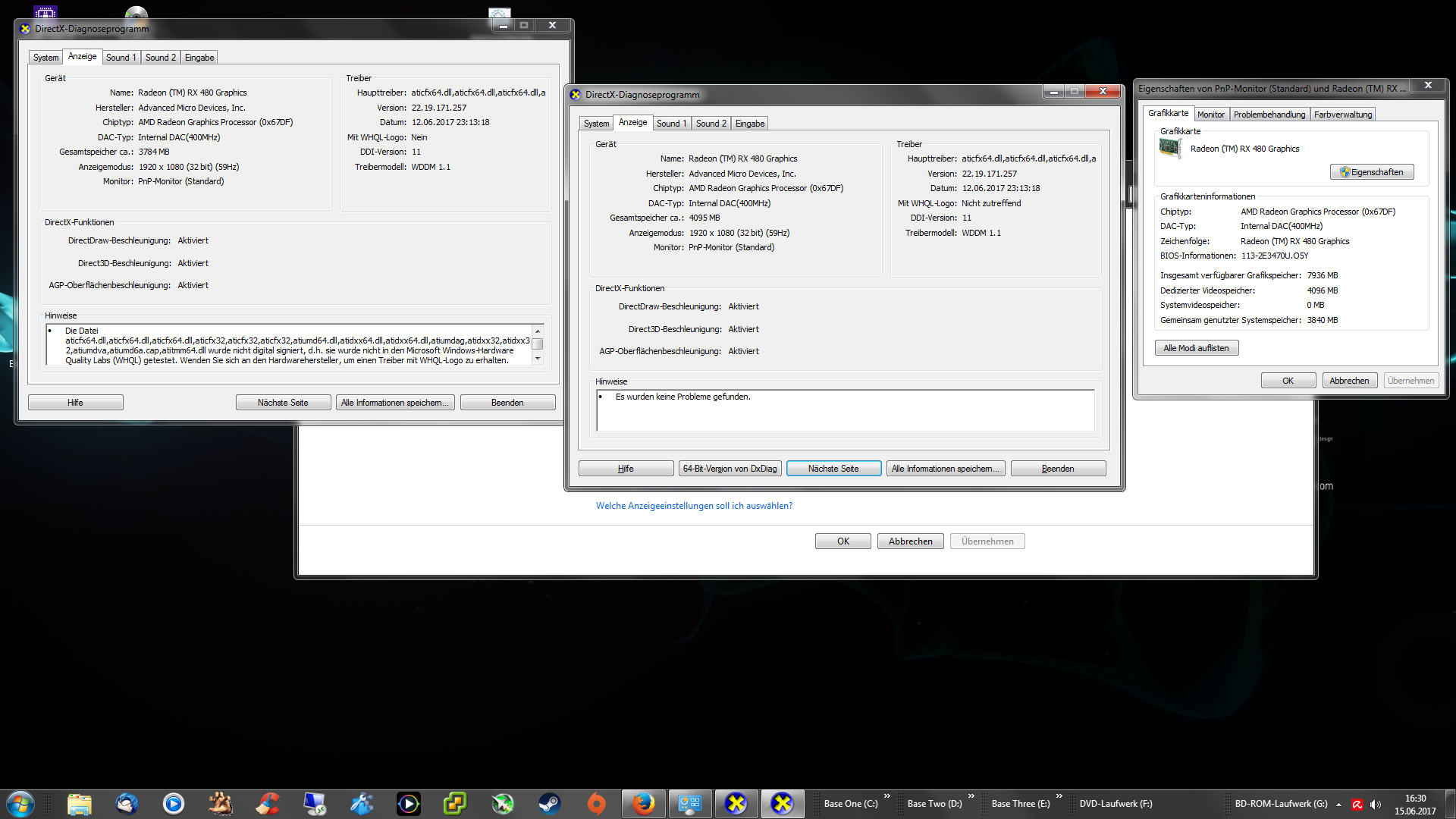Click the Radeon graphics card icon
The height and width of the screenshot is (819, 1456).
coord(1170,149)
